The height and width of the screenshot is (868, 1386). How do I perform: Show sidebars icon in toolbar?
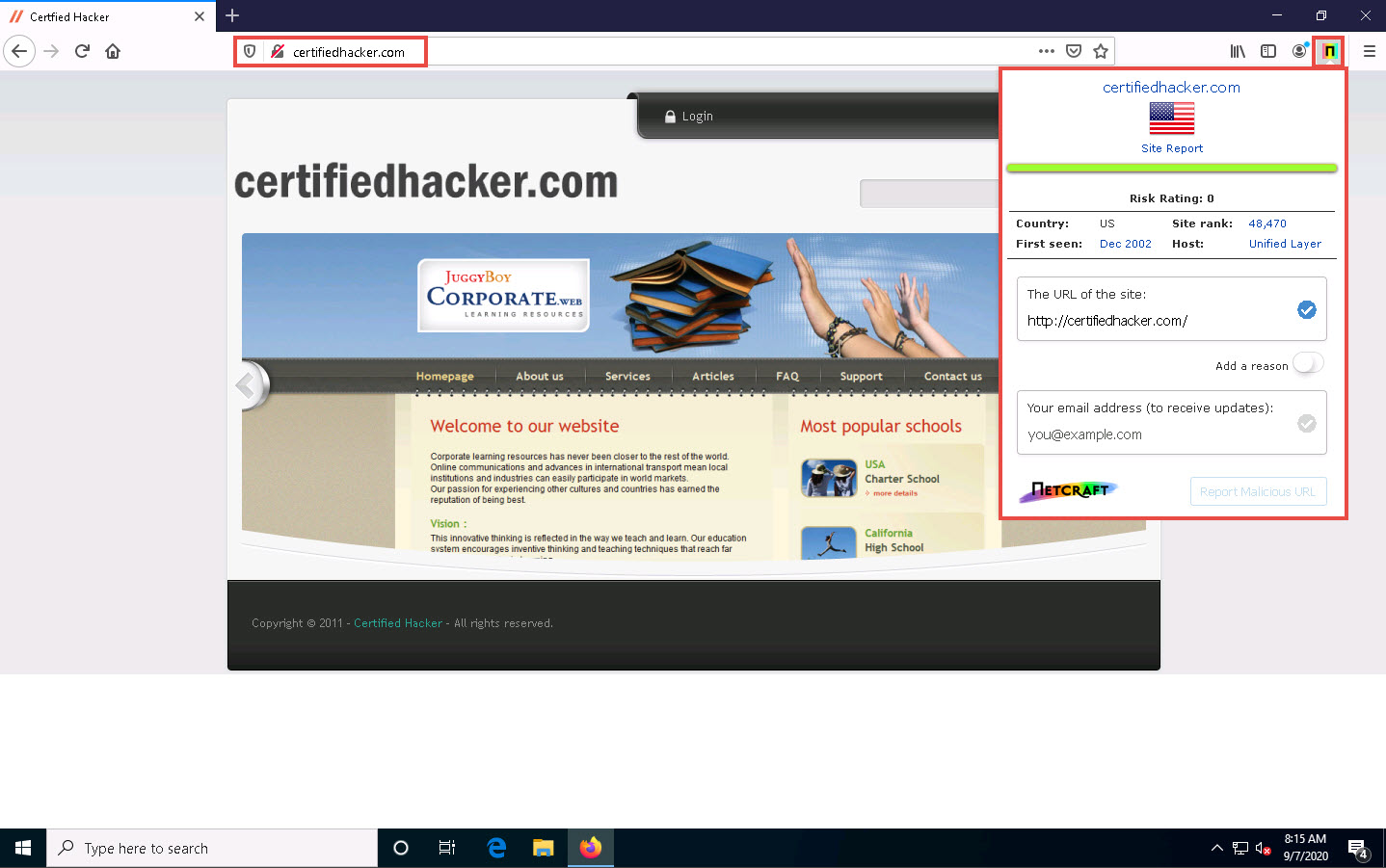(x=1268, y=51)
